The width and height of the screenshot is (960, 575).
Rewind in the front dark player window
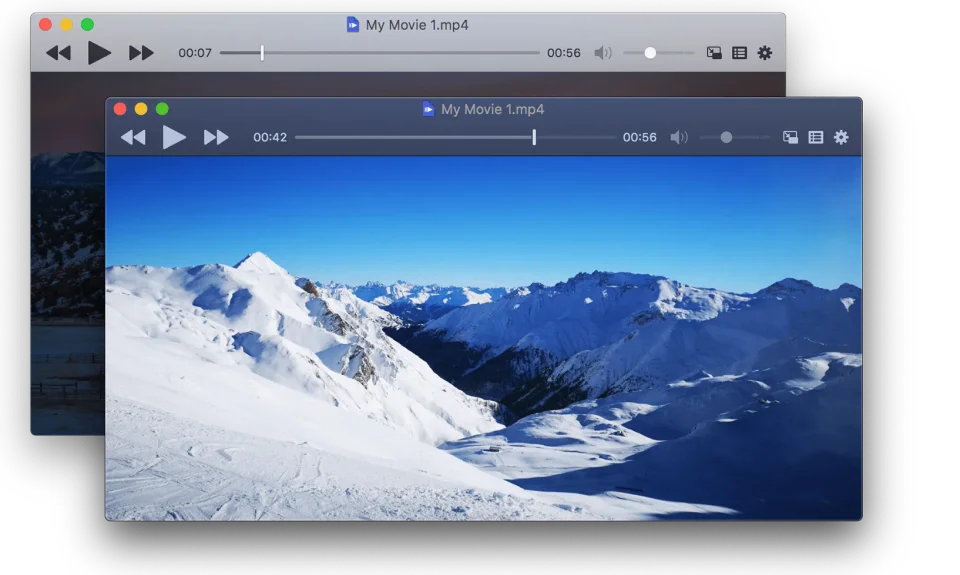(x=133, y=137)
